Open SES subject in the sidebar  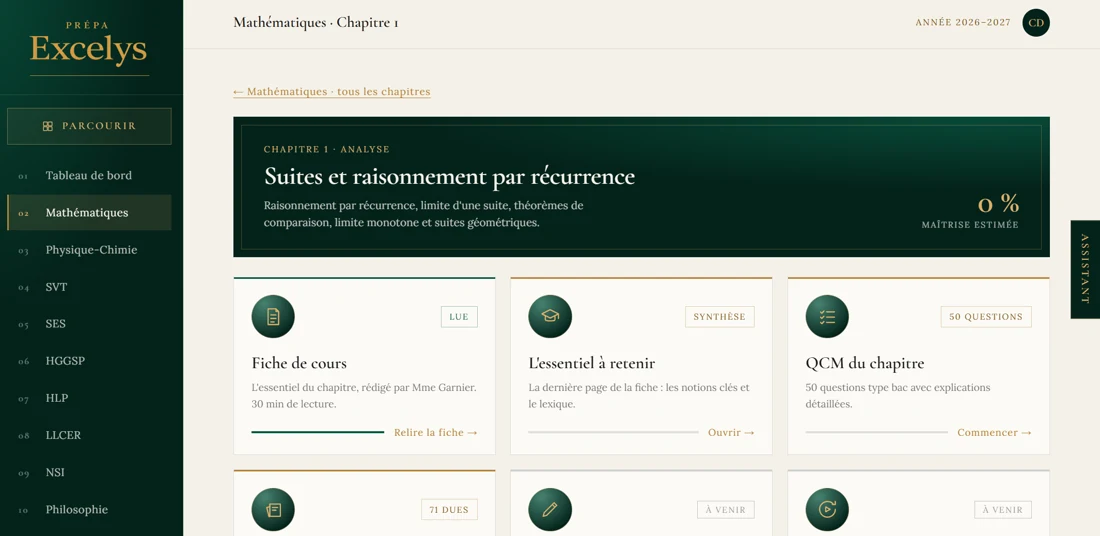click(89, 324)
